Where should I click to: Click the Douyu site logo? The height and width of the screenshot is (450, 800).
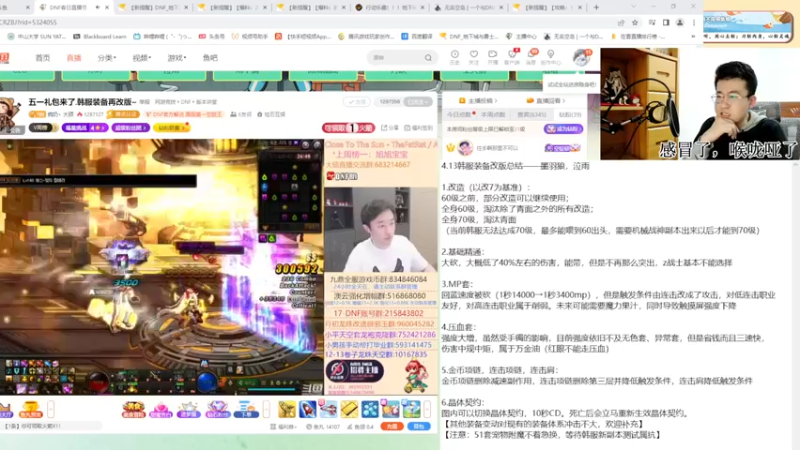5,58
